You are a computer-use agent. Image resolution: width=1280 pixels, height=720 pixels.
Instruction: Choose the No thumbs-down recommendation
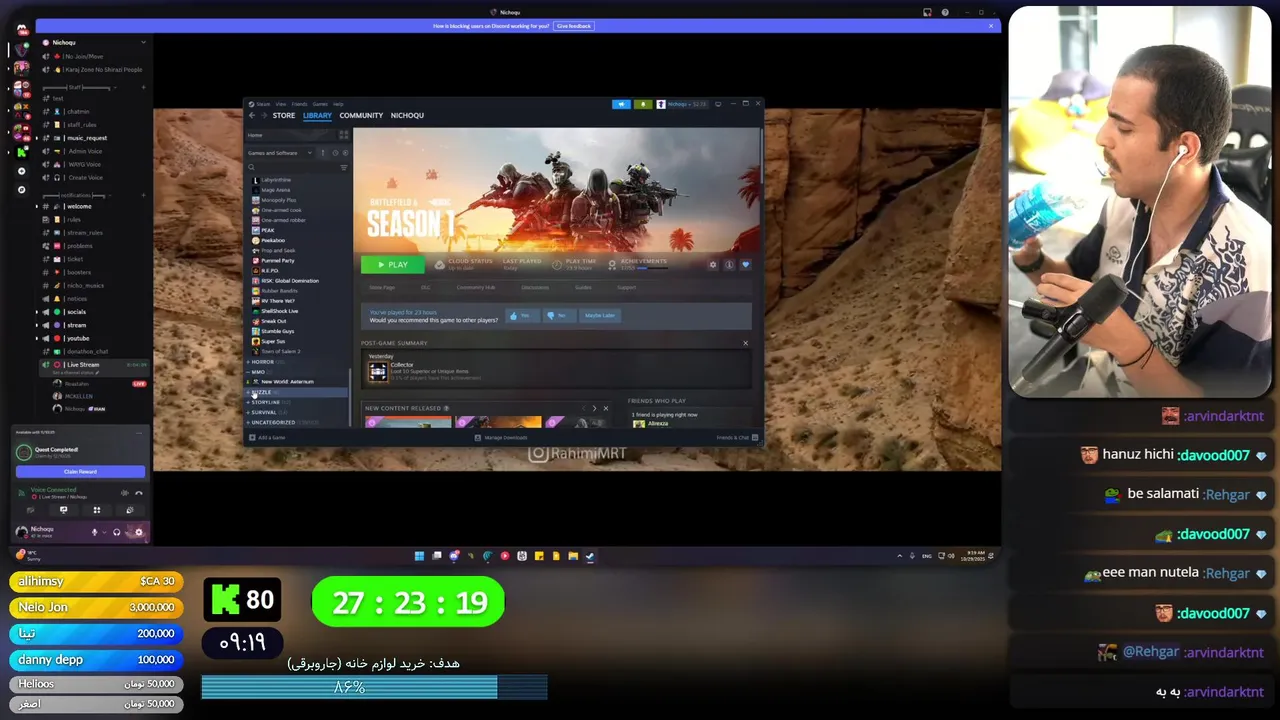pyautogui.click(x=559, y=315)
